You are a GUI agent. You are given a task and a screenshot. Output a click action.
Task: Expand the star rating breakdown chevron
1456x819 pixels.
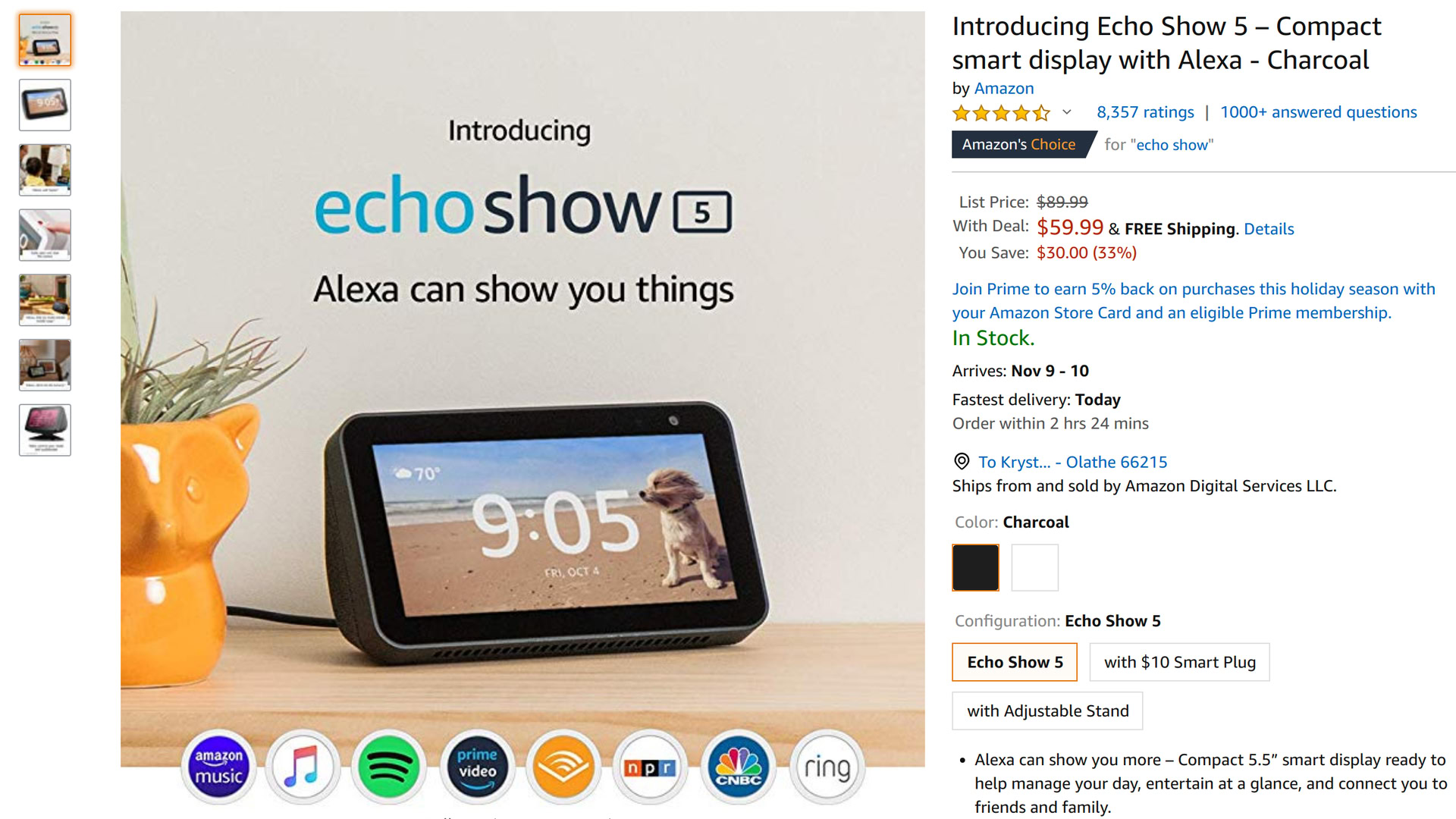click(1067, 112)
